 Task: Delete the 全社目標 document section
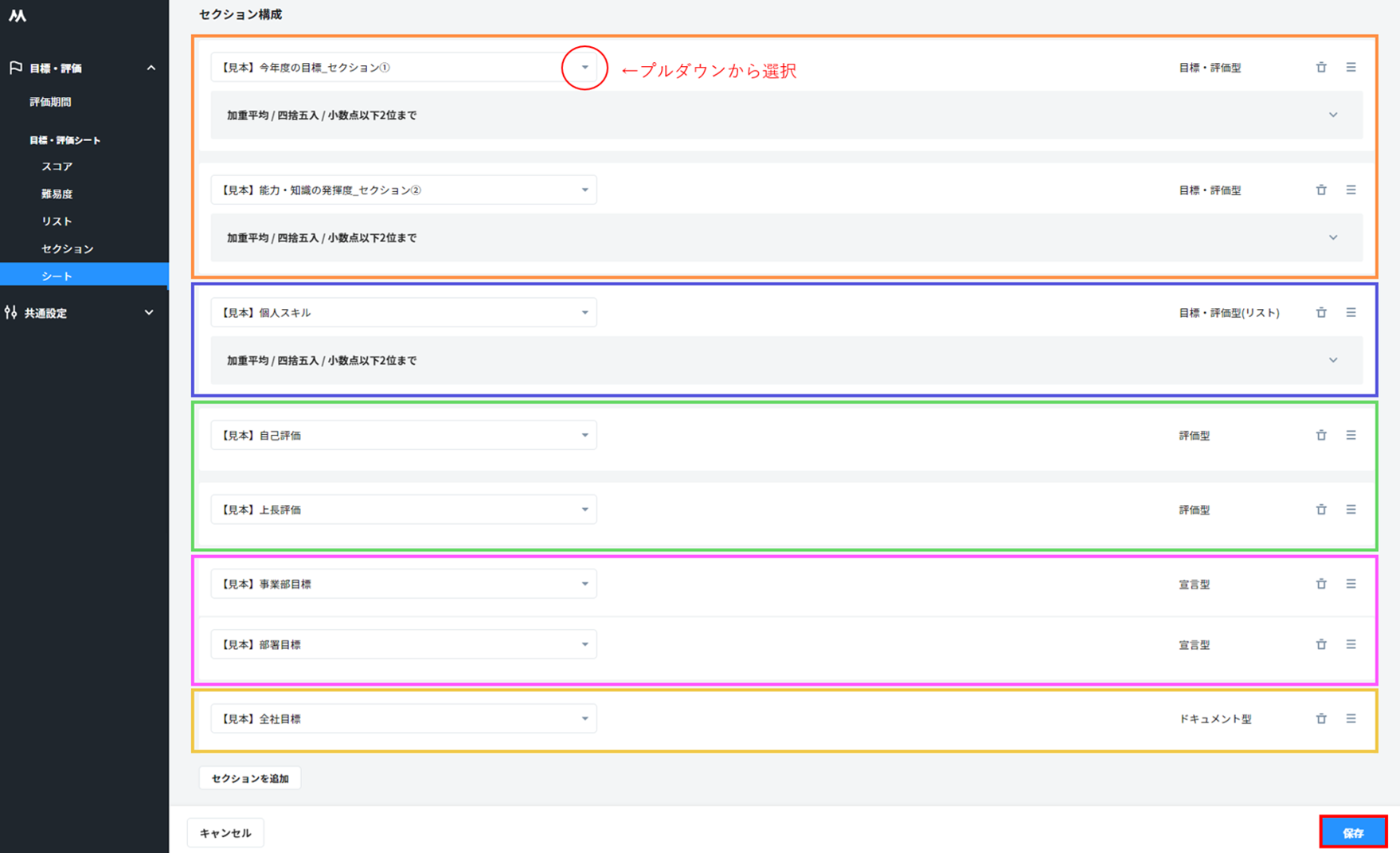click(x=1321, y=718)
